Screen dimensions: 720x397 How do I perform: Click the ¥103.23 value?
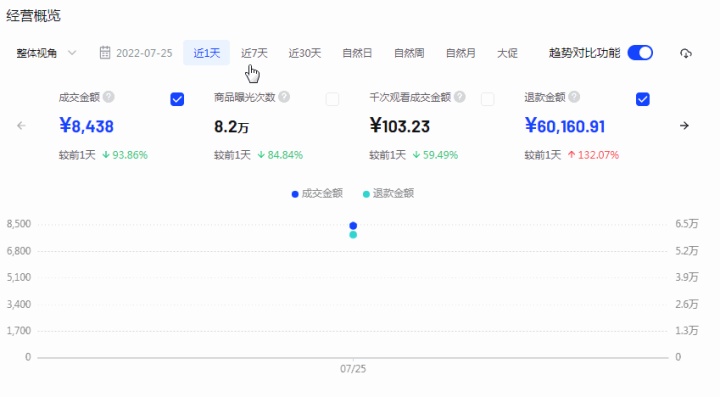click(x=399, y=126)
